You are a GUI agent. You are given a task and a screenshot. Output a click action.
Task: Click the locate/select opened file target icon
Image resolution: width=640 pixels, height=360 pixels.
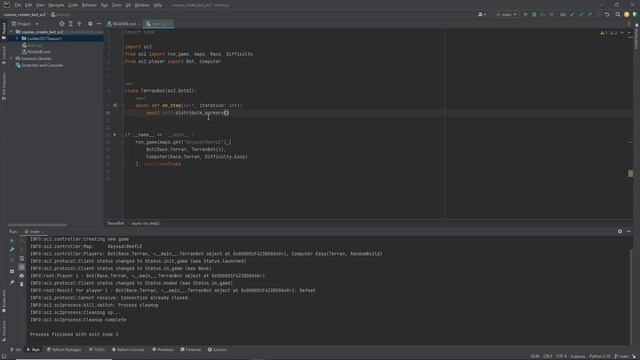pos(62,24)
